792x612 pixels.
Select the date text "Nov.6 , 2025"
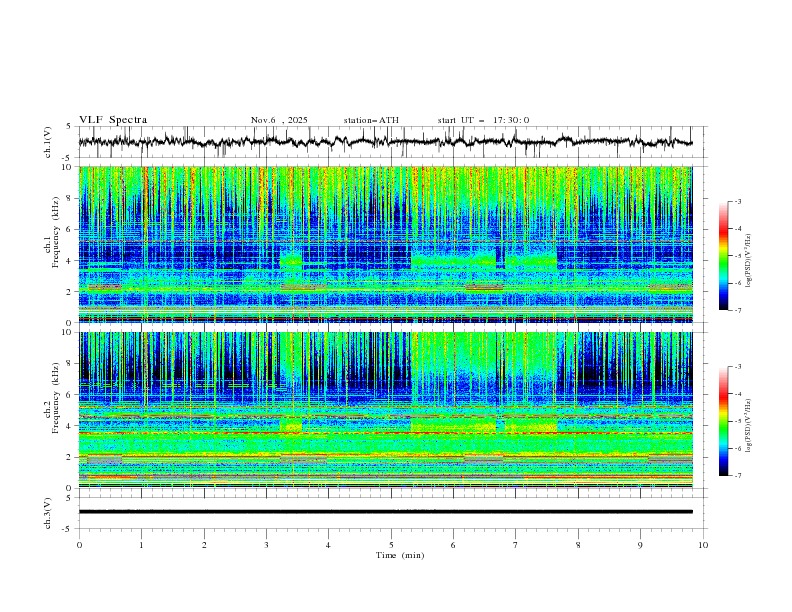pyautogui.click(x=279, y=120)
